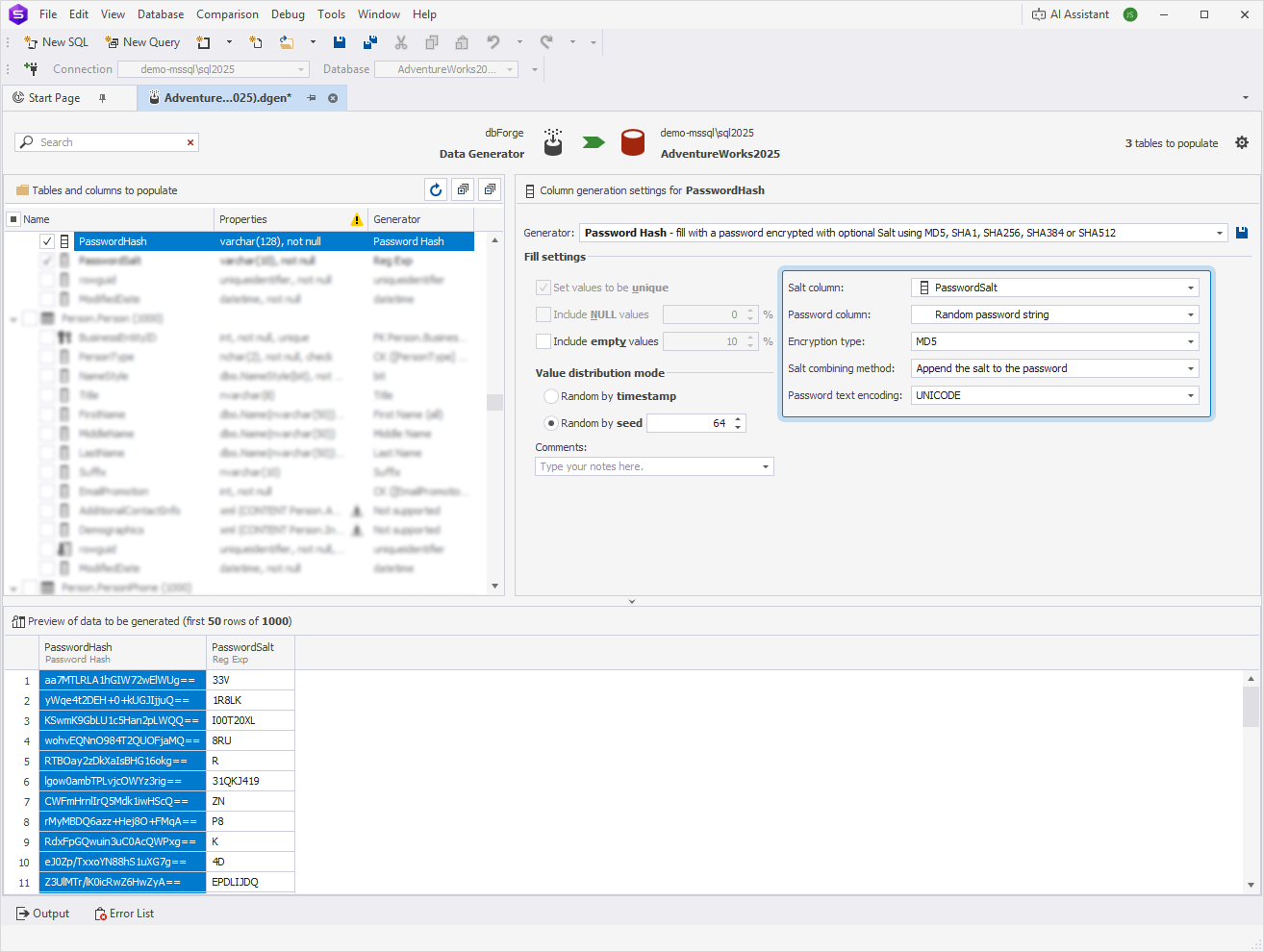This screenshot has height=952, width=1264.
Task: Click the PasswordSalt preview column header
Action: [x=250, y=653]
